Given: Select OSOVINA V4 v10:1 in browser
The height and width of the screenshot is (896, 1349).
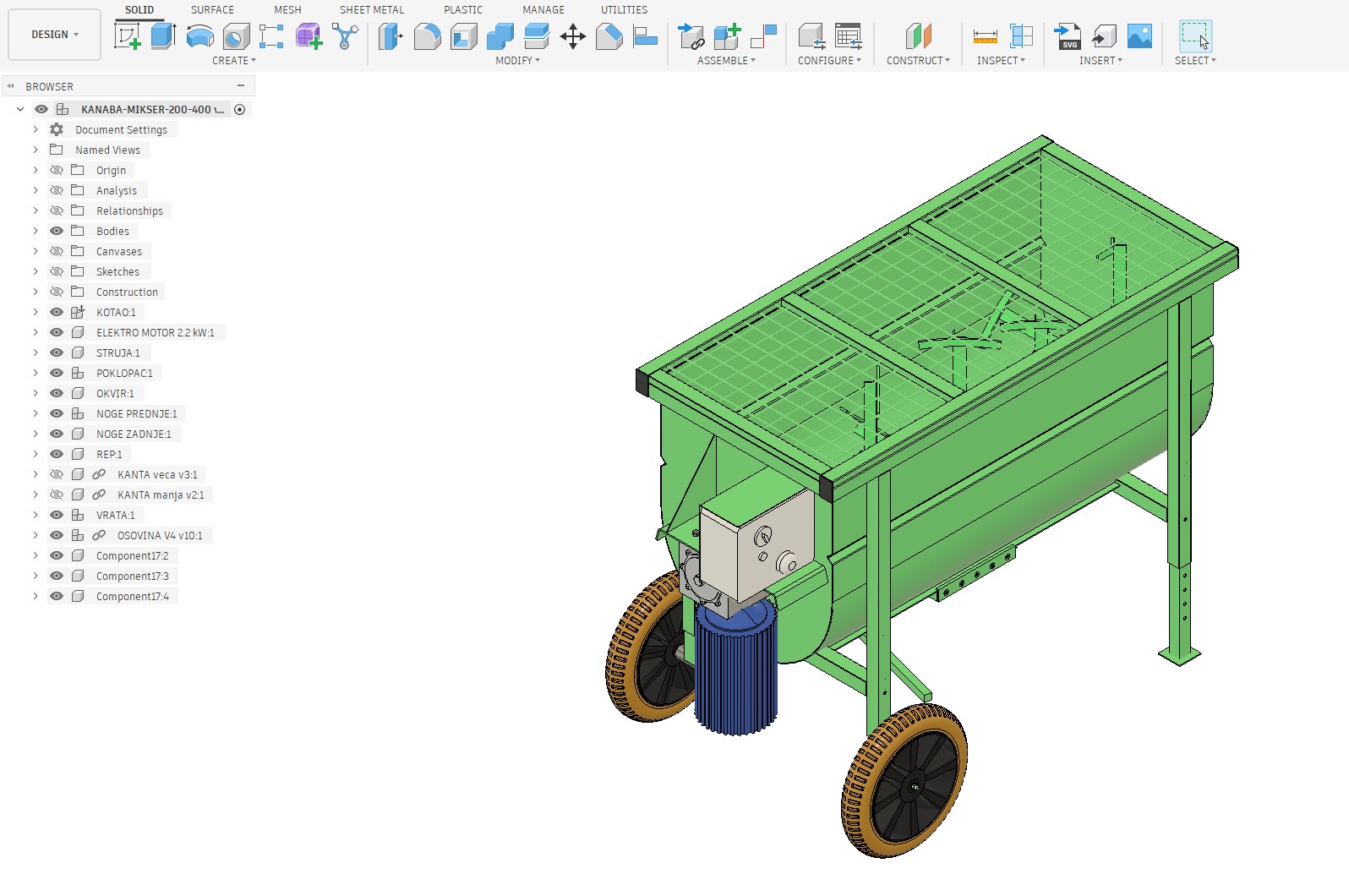Looking at the screenshot, I should [x=159, y=535].
